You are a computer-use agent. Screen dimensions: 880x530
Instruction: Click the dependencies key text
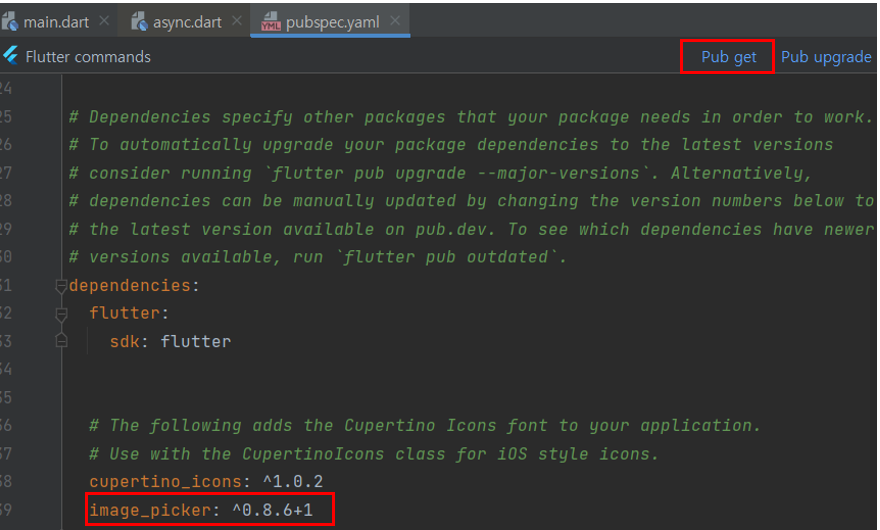(130, 285)
